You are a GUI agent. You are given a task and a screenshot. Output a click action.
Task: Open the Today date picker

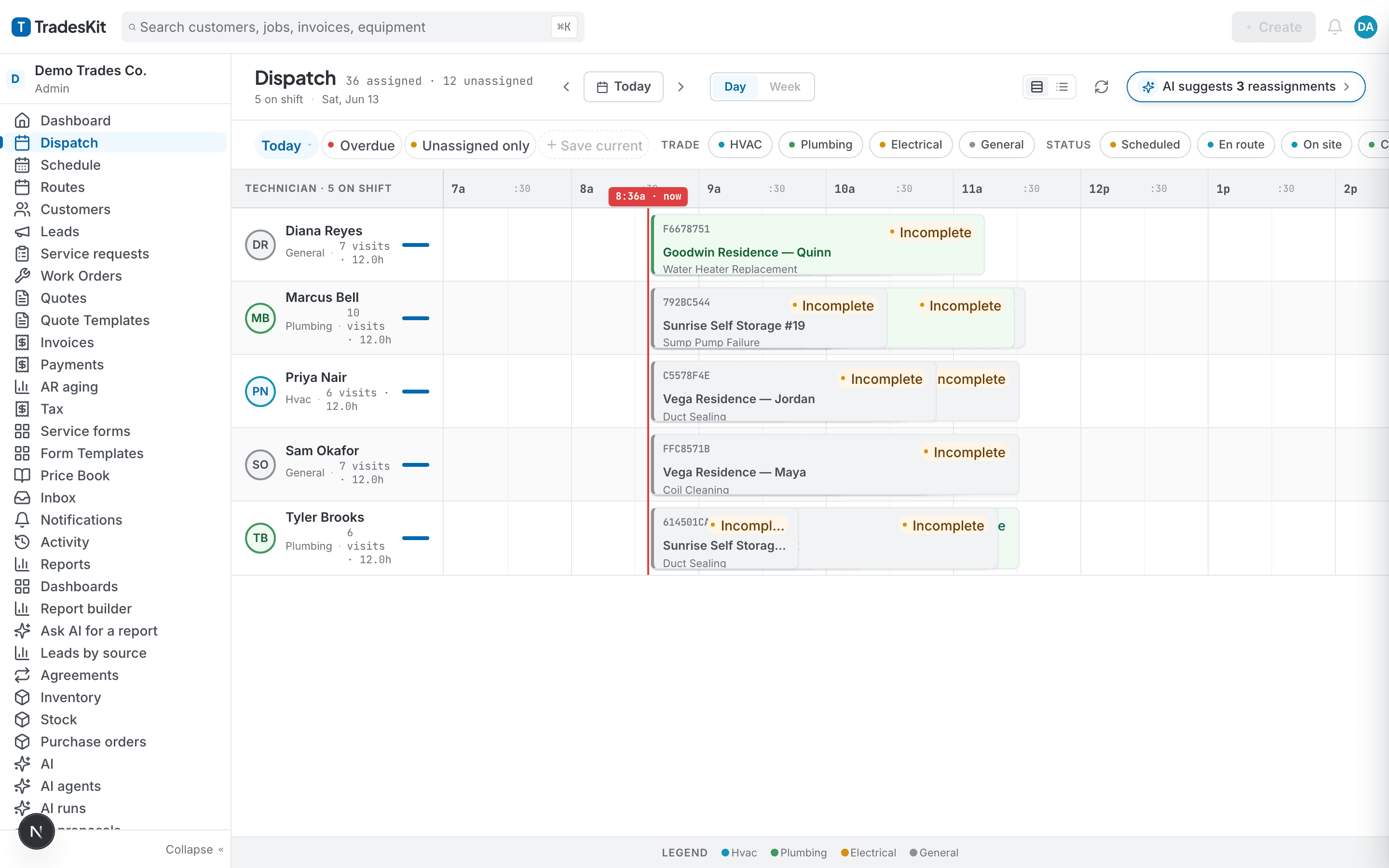point(623,87)
